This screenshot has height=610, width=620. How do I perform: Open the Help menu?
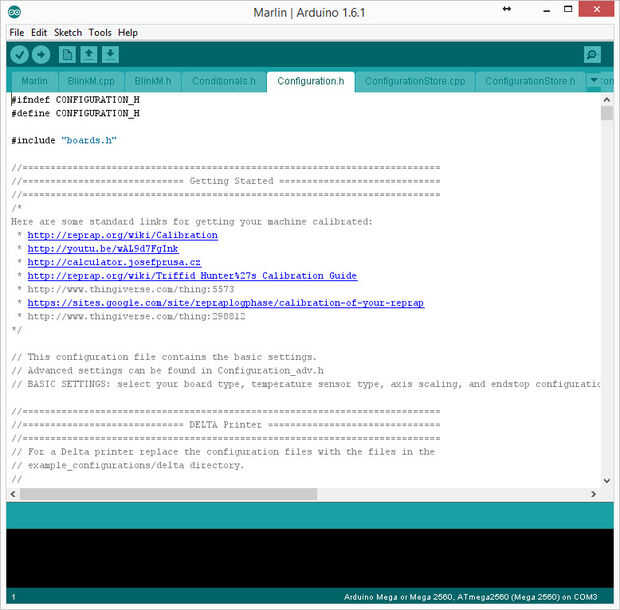click(128, 32)
